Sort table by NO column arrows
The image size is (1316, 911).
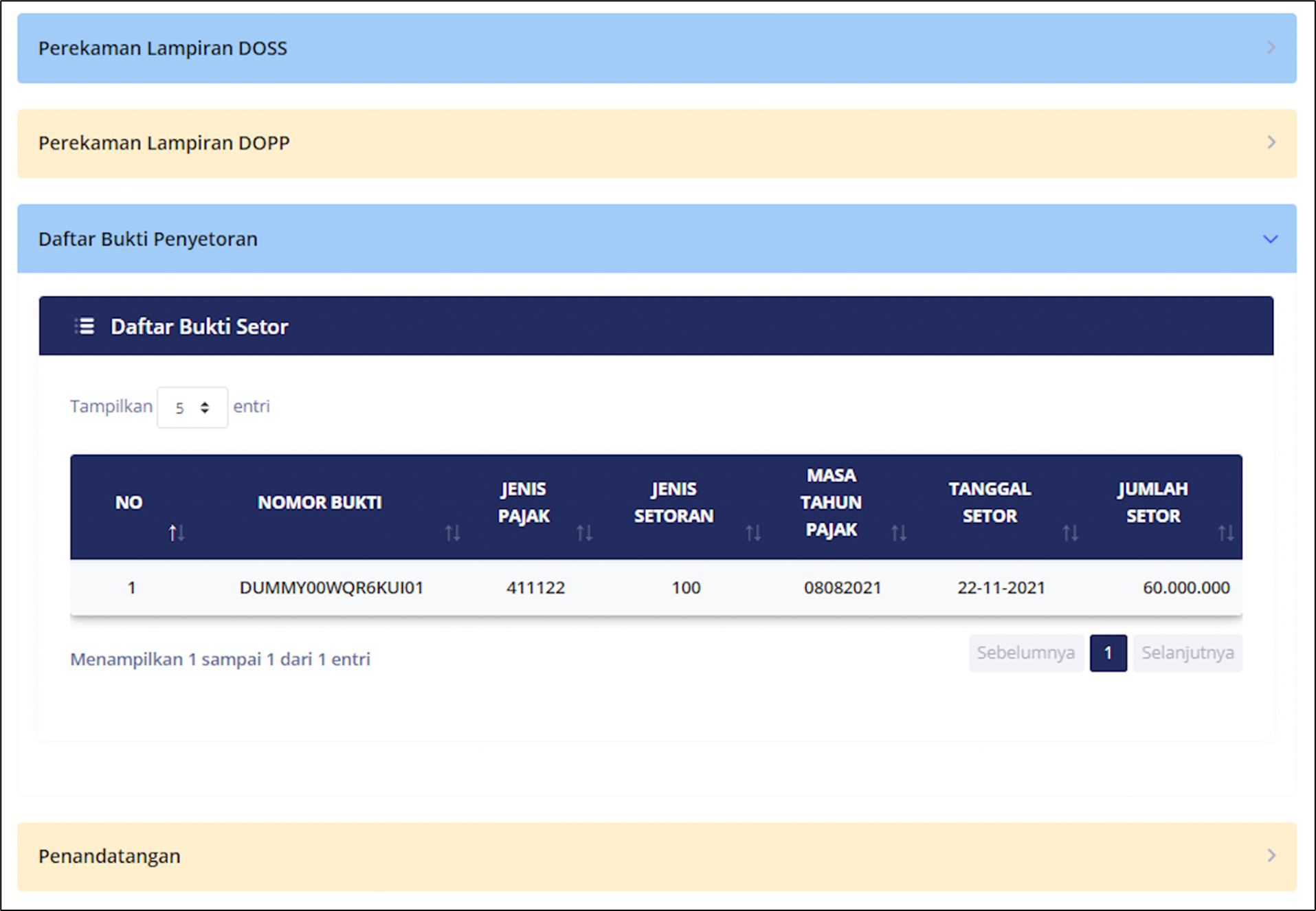click(177, 532)
